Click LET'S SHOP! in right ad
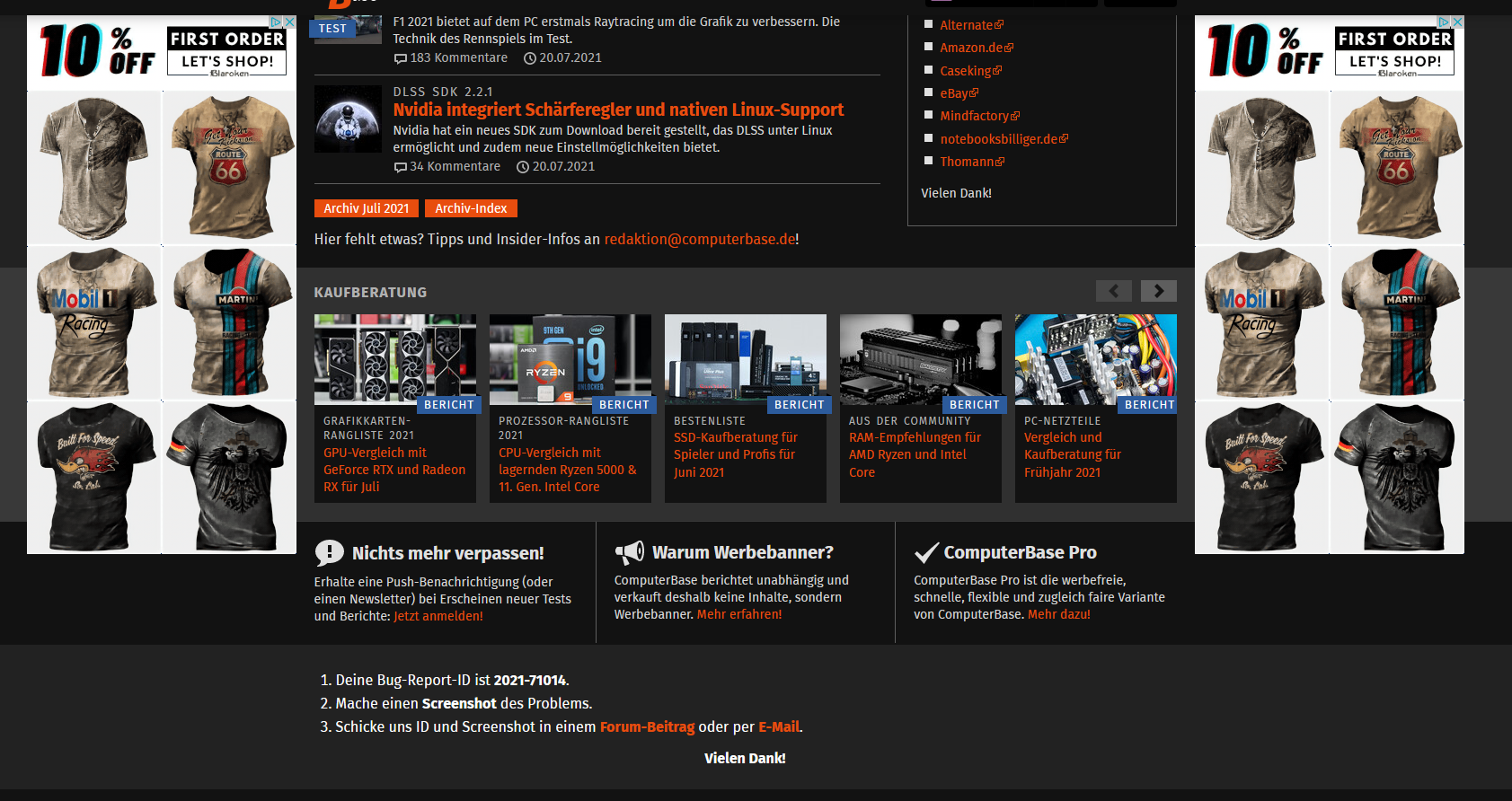Screen dimensions: 1512x801 (x=1395, y=61)
